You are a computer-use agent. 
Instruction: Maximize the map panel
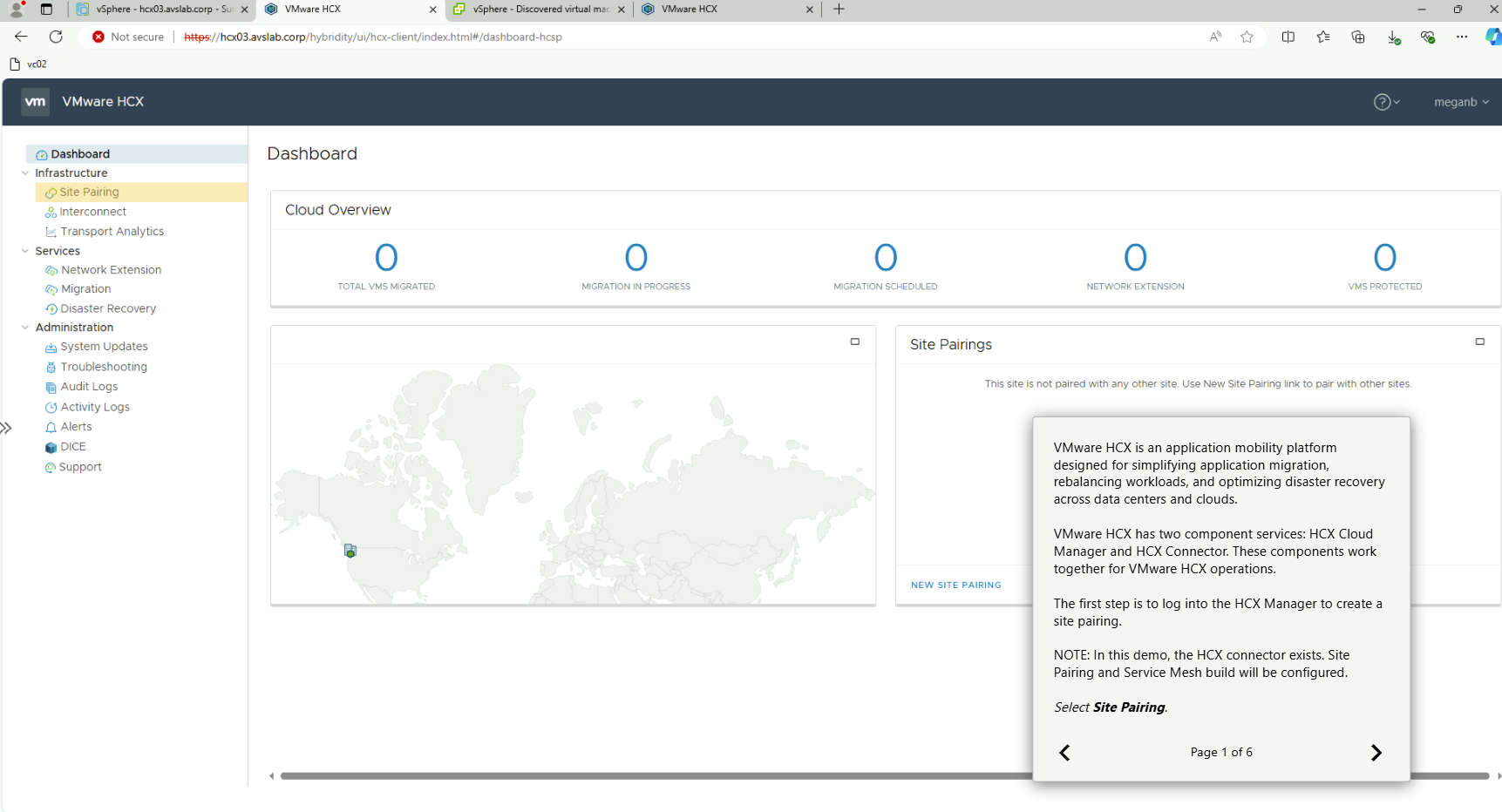coord(855,342)
